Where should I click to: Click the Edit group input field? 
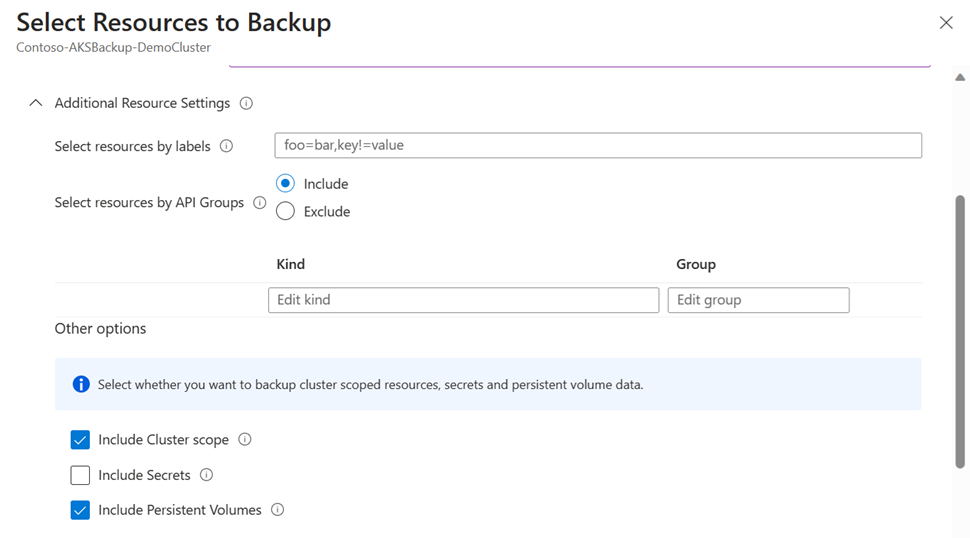coord(758,300)
